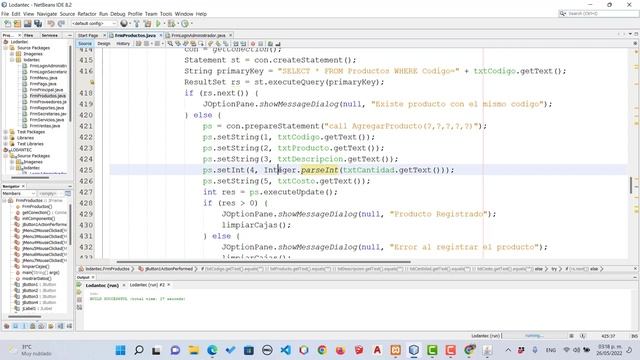Screen dimensions: 640x360
Task: Toggle Sort by Name navigator button
Action: pos(60,326)
